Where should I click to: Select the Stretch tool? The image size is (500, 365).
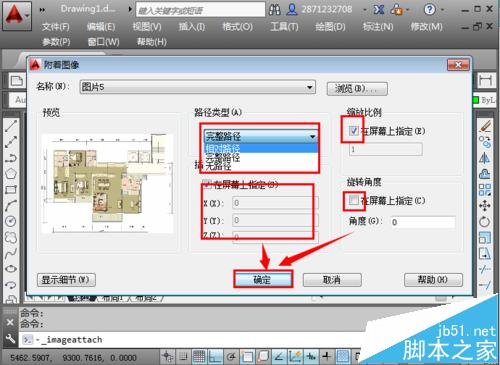(485, 253)
